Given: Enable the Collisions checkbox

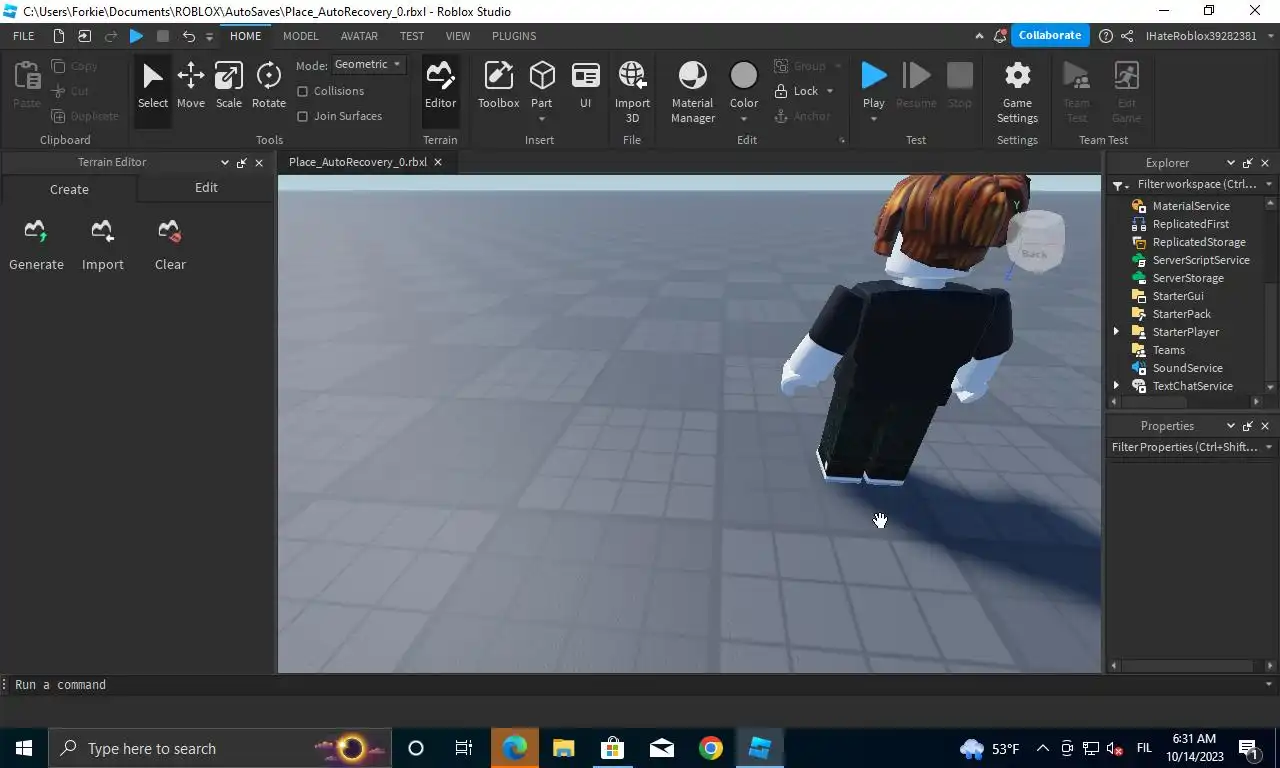Looking at the screenshot, I should (x=303, y=91).
